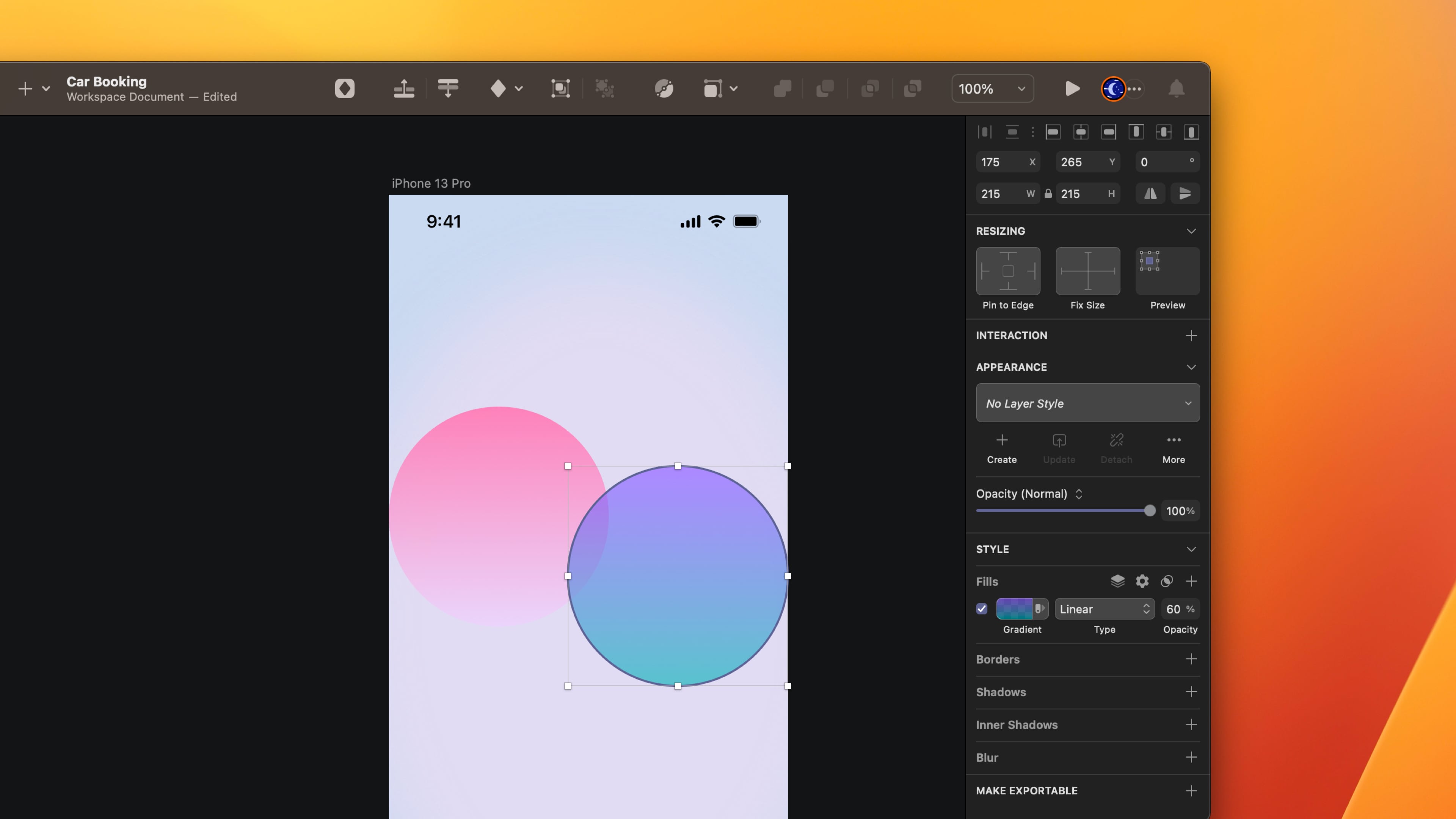This screenshot has width=1456, height=819.
Task: Click the Create Symbol toolbar icon
Action: 344,89
